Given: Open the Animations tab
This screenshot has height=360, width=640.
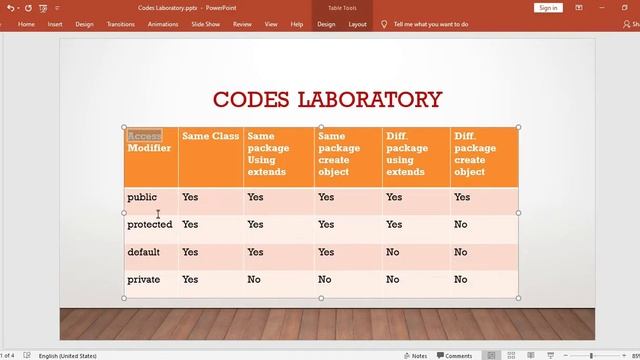Looking at the screenshot, I should [x=163, y=24].
